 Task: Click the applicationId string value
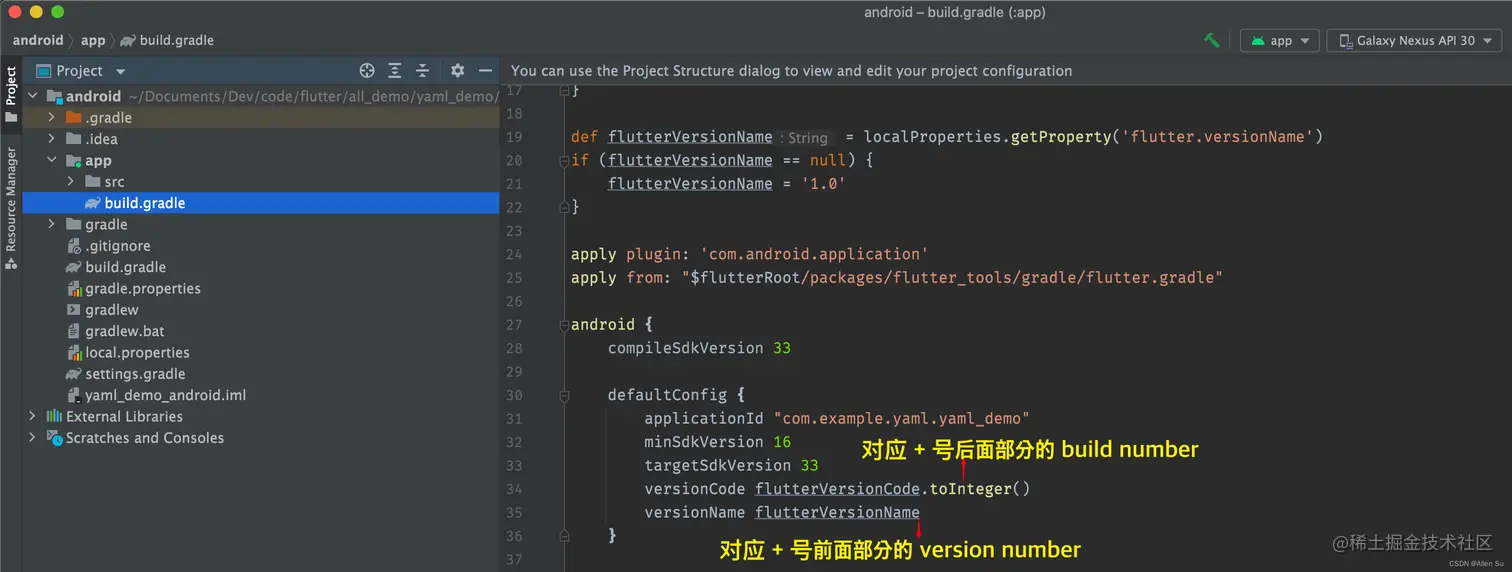[902, 418]
